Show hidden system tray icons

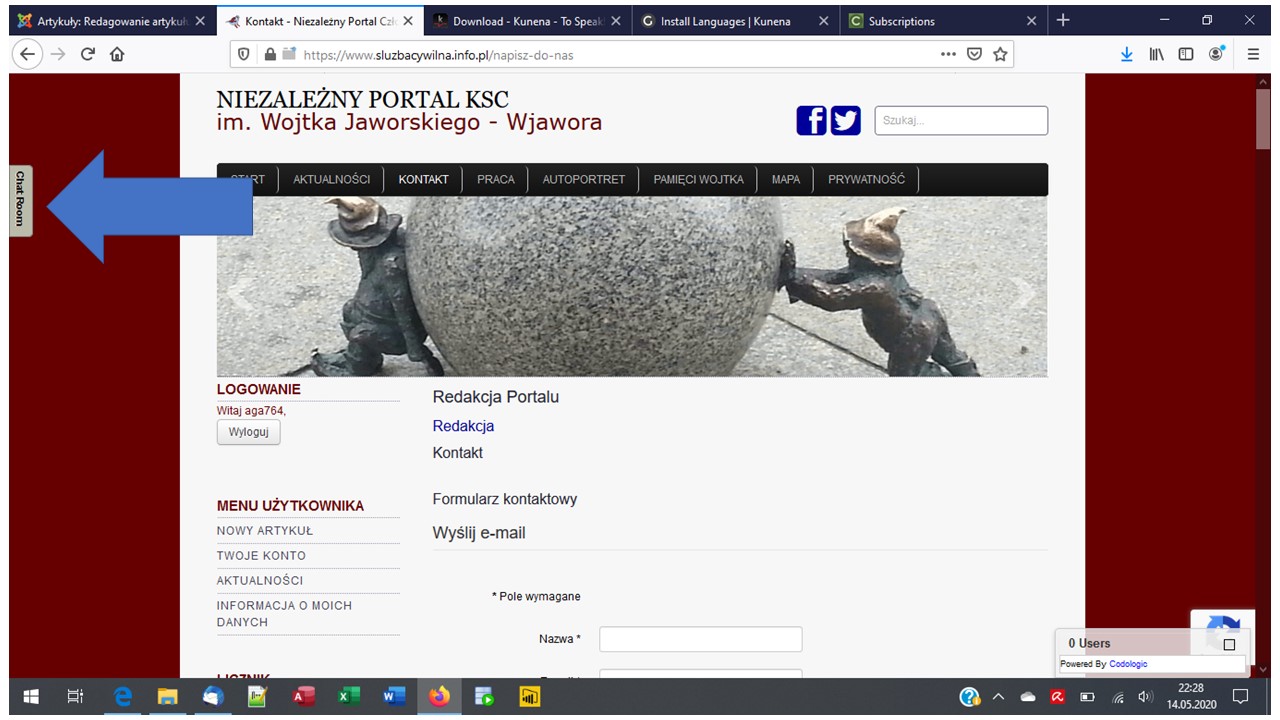point(998,697)
